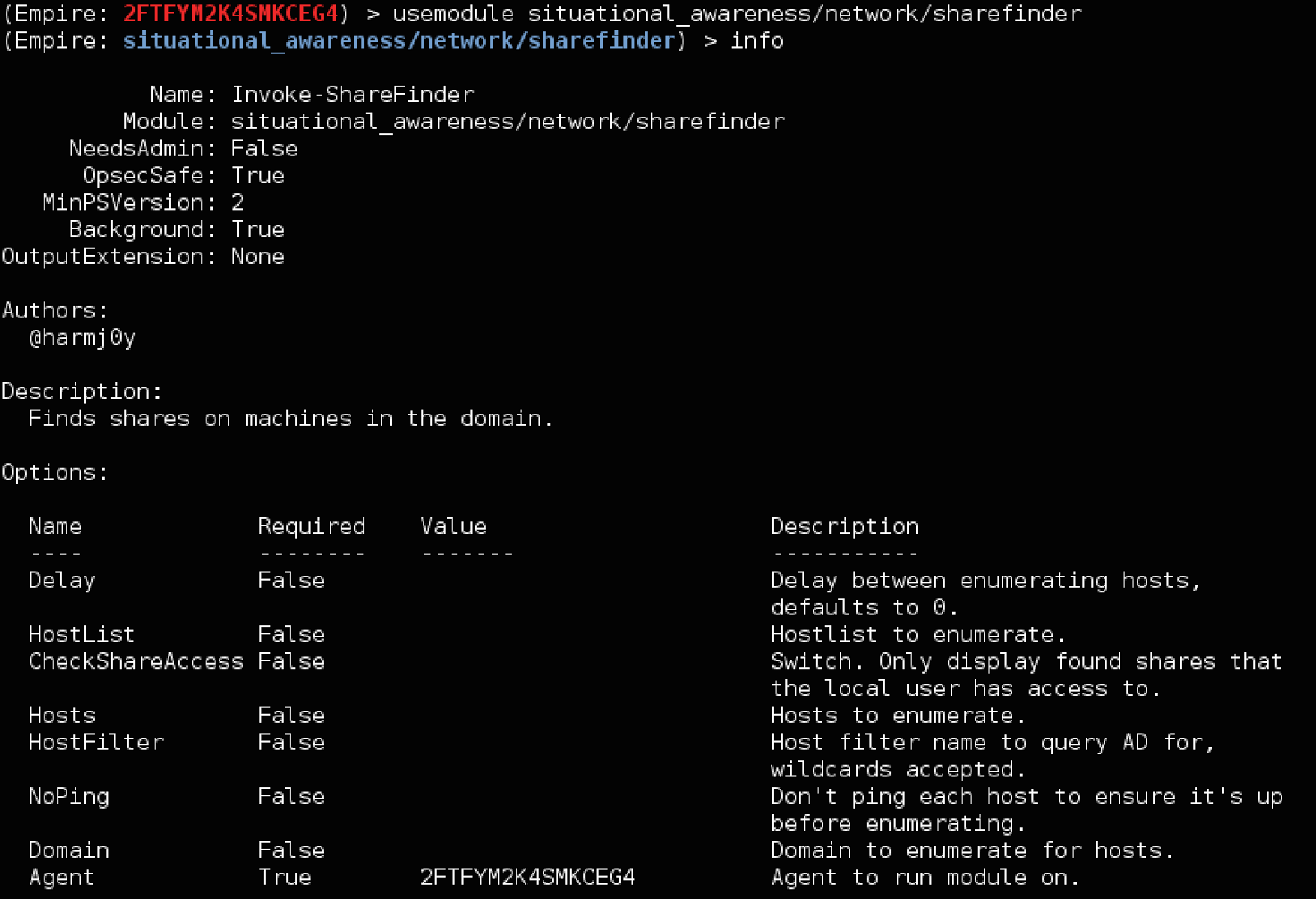This screenshot has height=899, width=1316.
Task: Click the OpsecSafe True value
Action: [257, 176]
